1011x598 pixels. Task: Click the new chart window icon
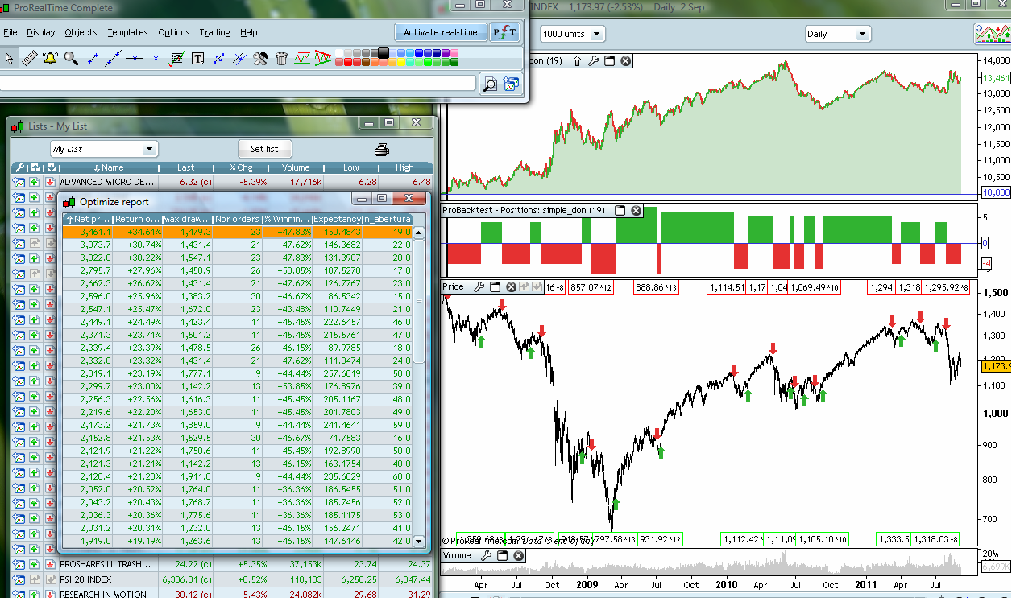[511, 84]
